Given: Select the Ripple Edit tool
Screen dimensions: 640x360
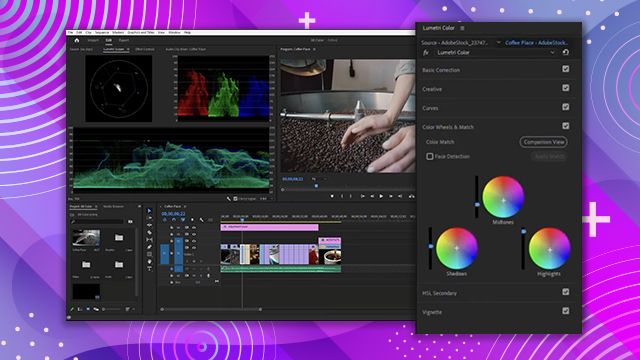Looking at the screenshot, I should click(149, 225).
